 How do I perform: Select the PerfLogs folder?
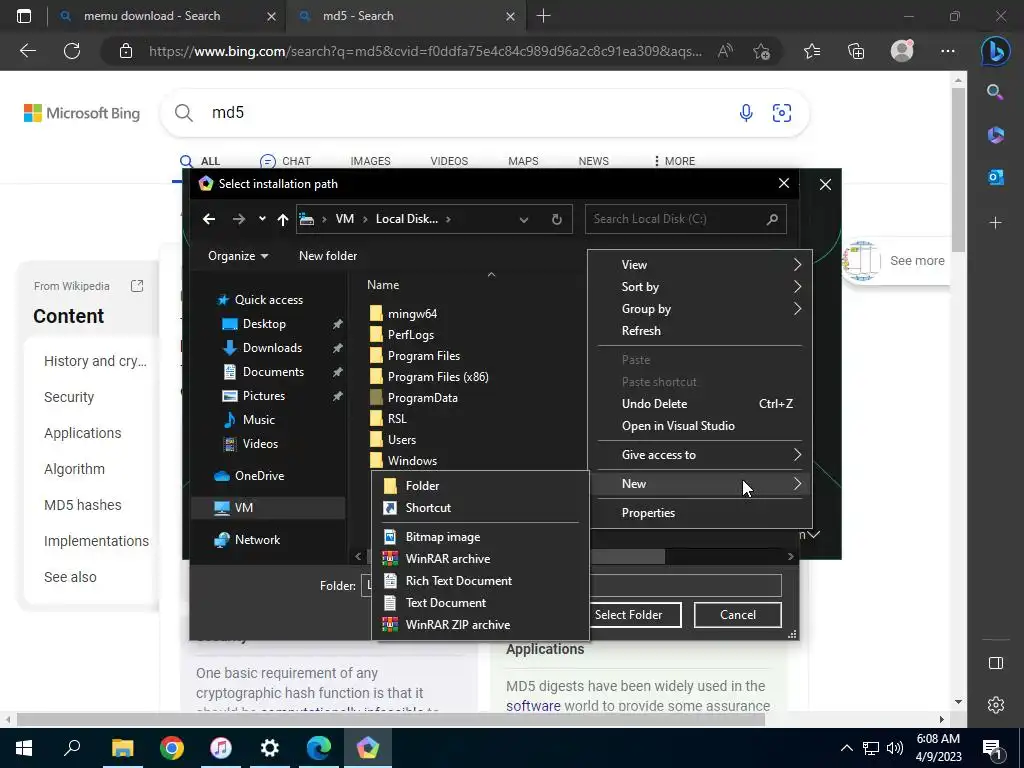click(410, 334)
